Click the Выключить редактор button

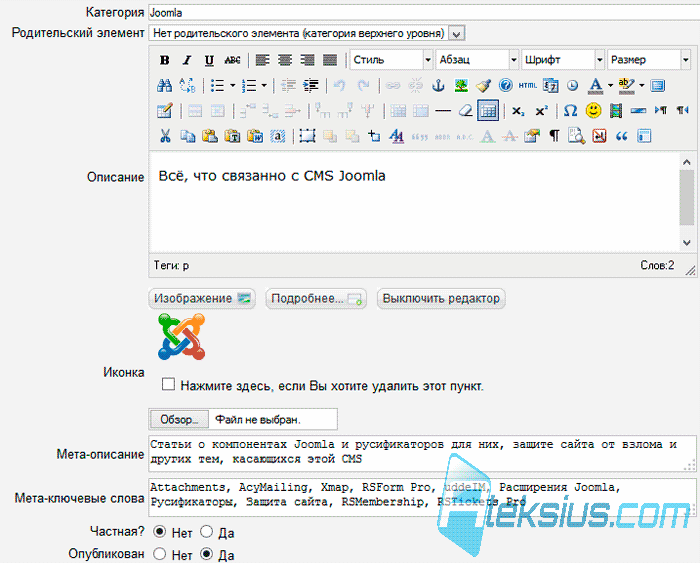[x=441, y=298]
